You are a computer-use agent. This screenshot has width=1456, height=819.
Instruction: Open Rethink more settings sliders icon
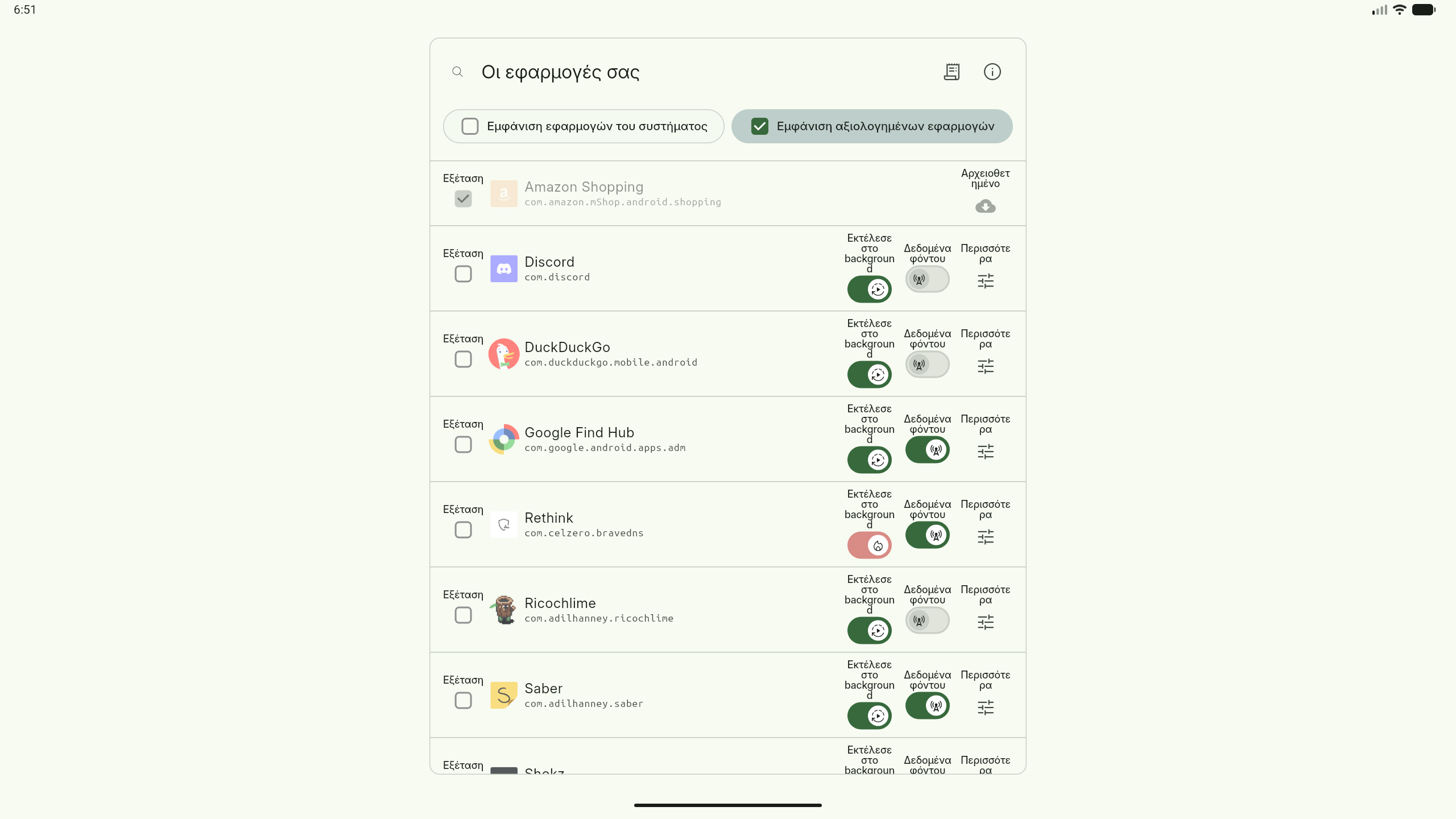(986, 537)
